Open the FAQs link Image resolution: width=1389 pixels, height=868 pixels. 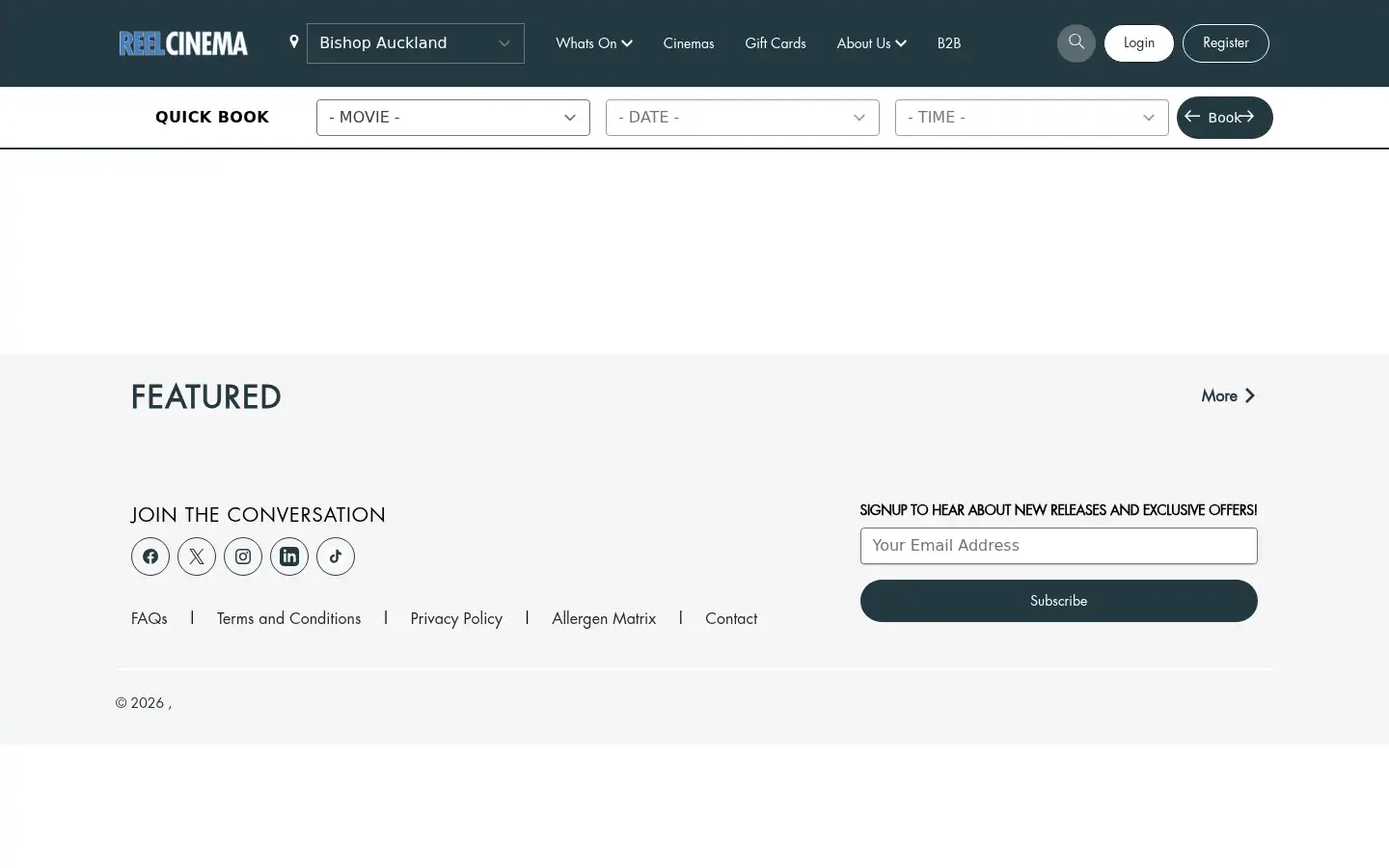pos(150,618)
